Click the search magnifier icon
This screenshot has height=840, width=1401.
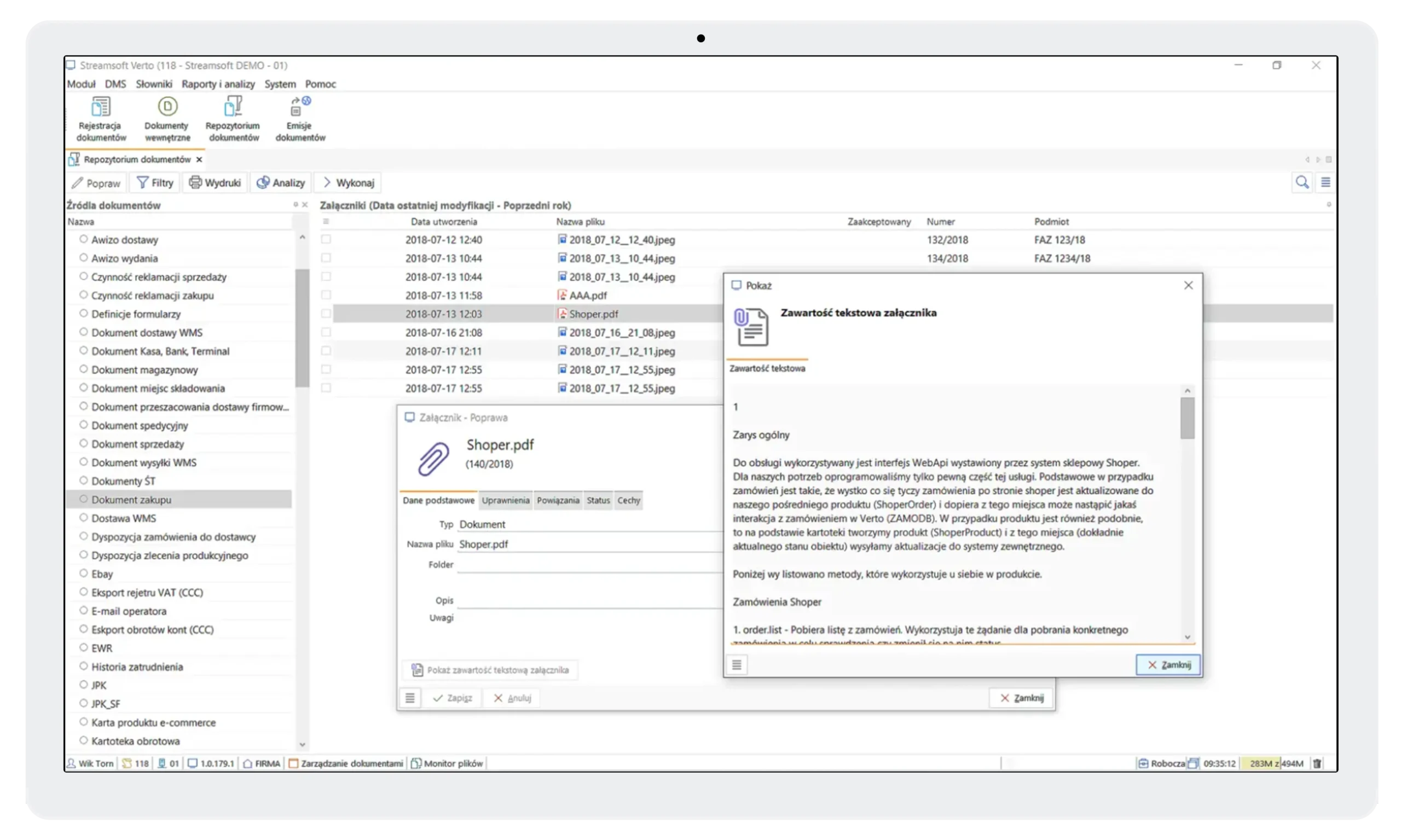(1302, 182)
